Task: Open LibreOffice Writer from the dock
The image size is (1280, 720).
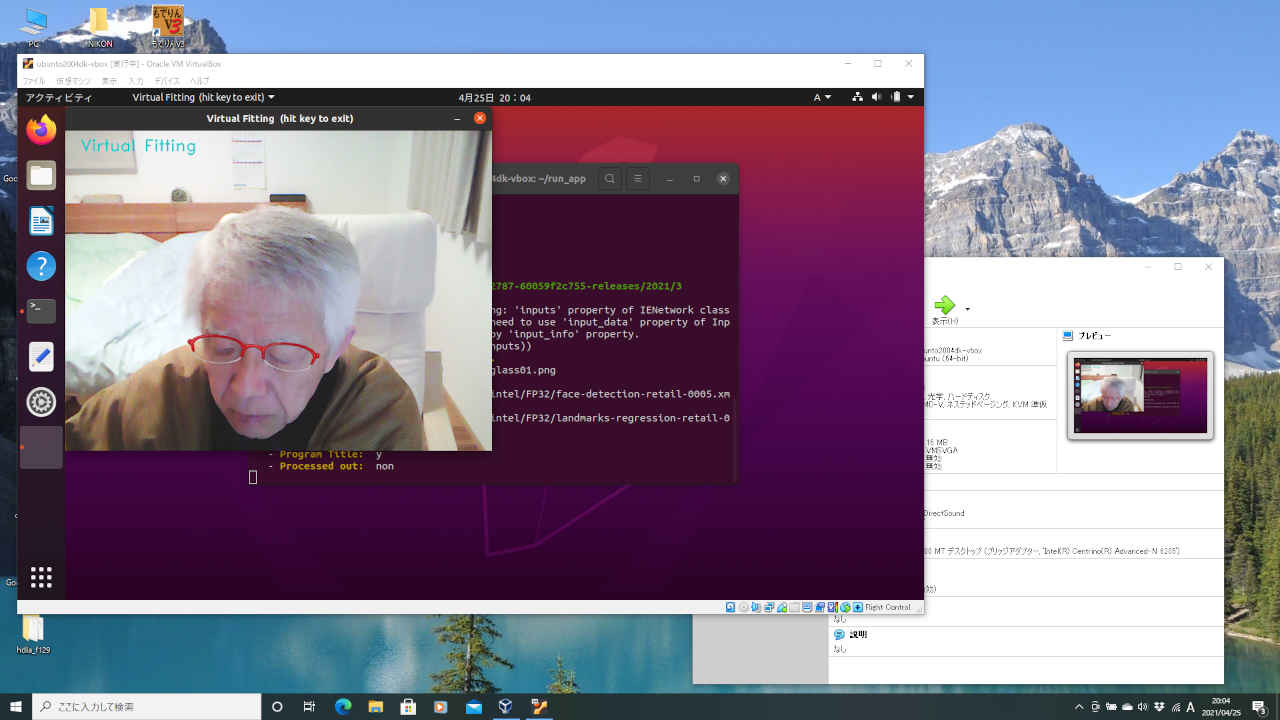Action: tap(41, 221)
